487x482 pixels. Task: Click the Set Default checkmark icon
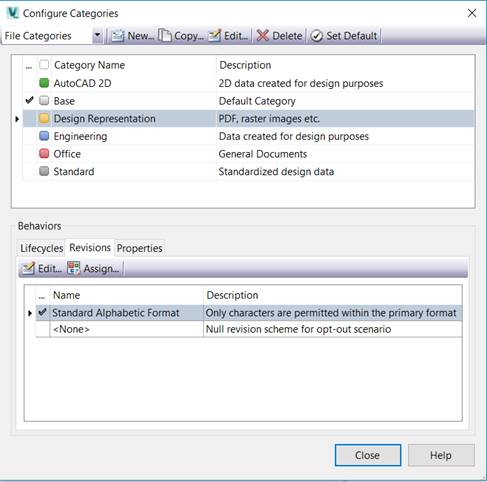click(316, 36)
